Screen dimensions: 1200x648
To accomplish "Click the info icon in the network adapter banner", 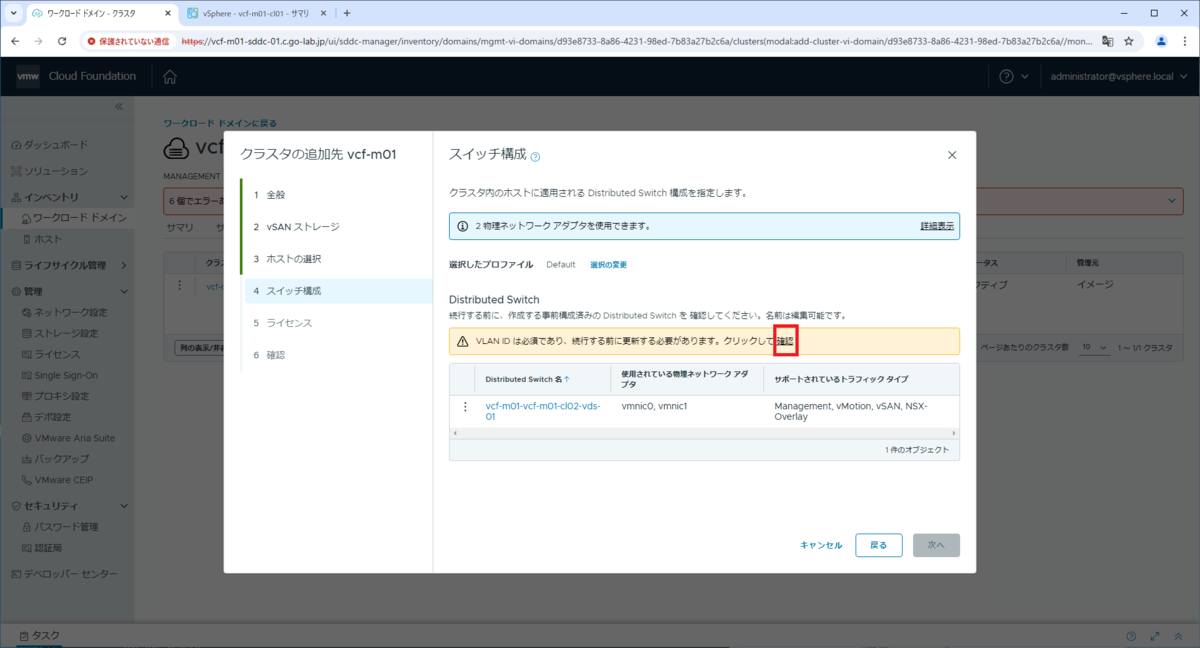I will click(462, 226).
